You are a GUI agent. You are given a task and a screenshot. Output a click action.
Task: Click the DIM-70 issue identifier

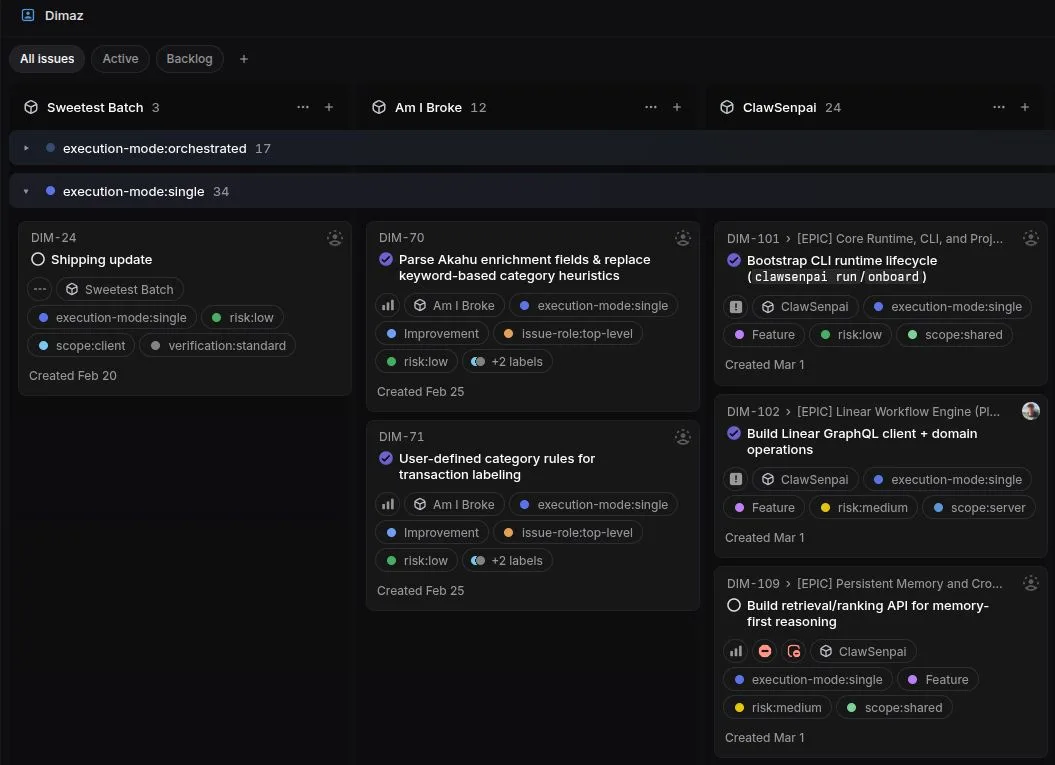tap(402, 238)
